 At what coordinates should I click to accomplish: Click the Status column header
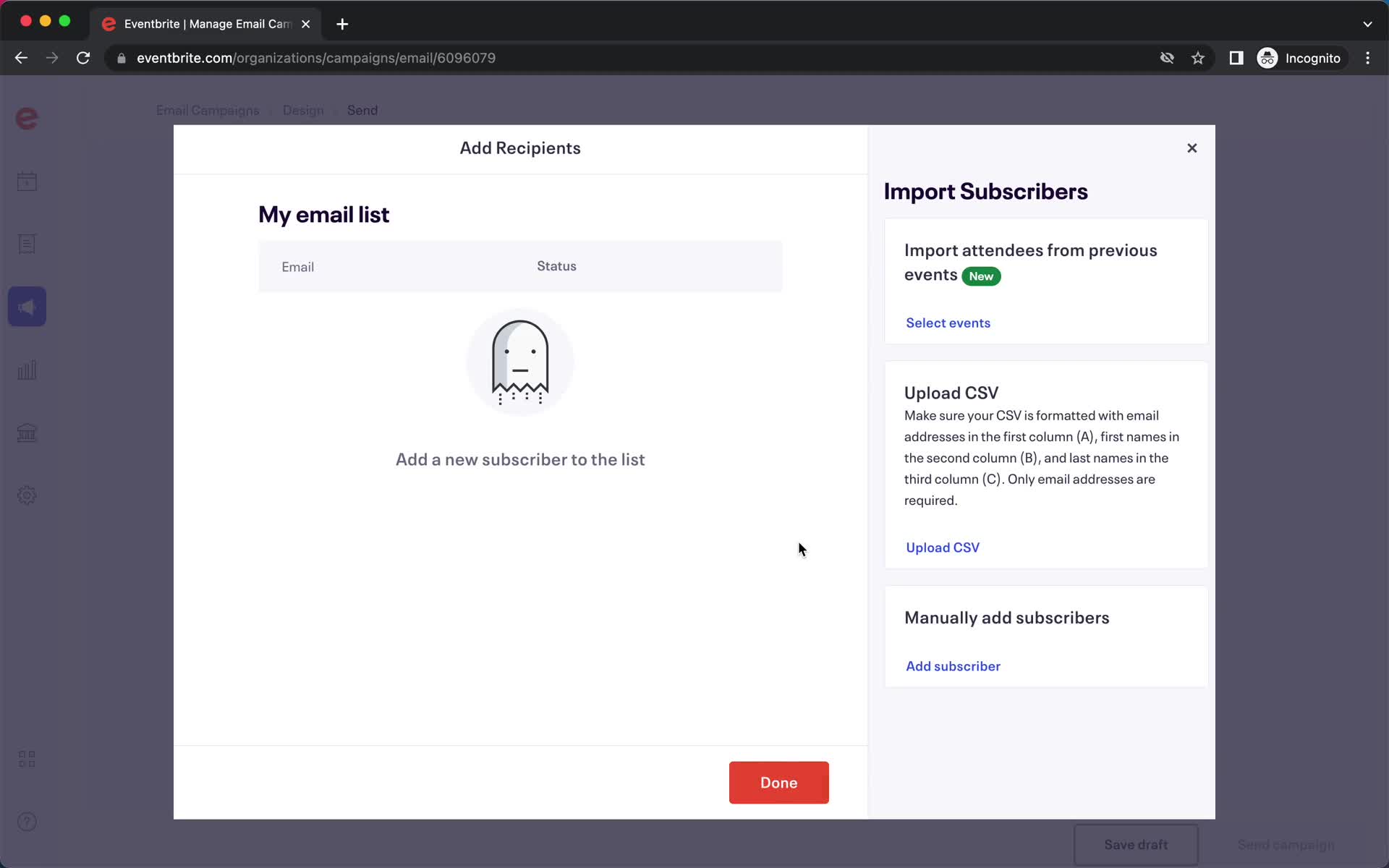coord(556,266)
